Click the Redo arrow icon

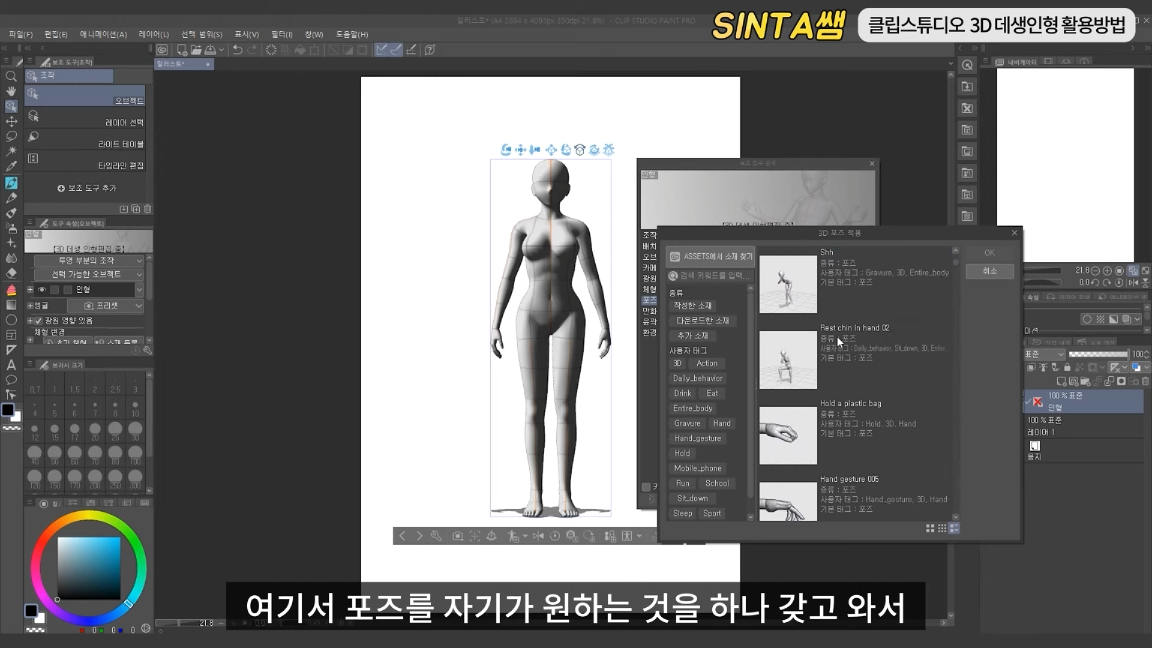coord(252,50)
